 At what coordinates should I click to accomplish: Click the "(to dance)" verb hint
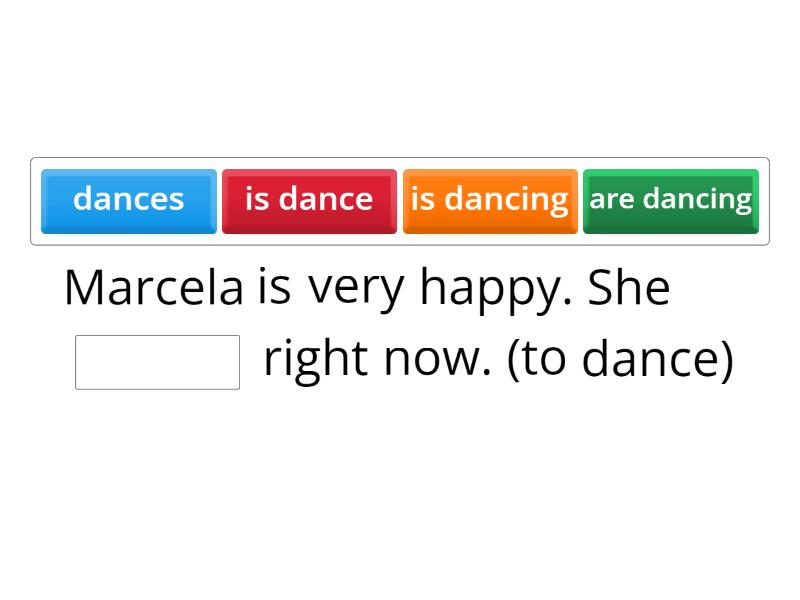point(620,359)
